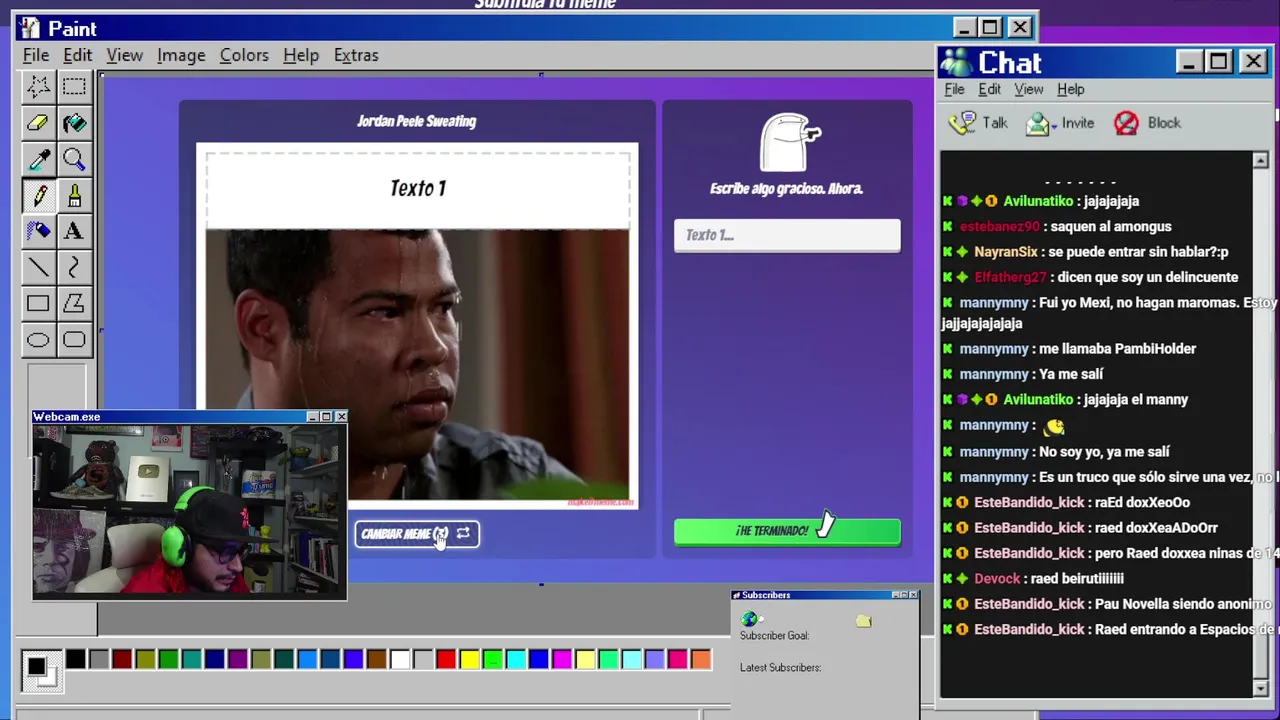Open the Edit menu in Paint
1280x720 pixels.
(77, 55)
